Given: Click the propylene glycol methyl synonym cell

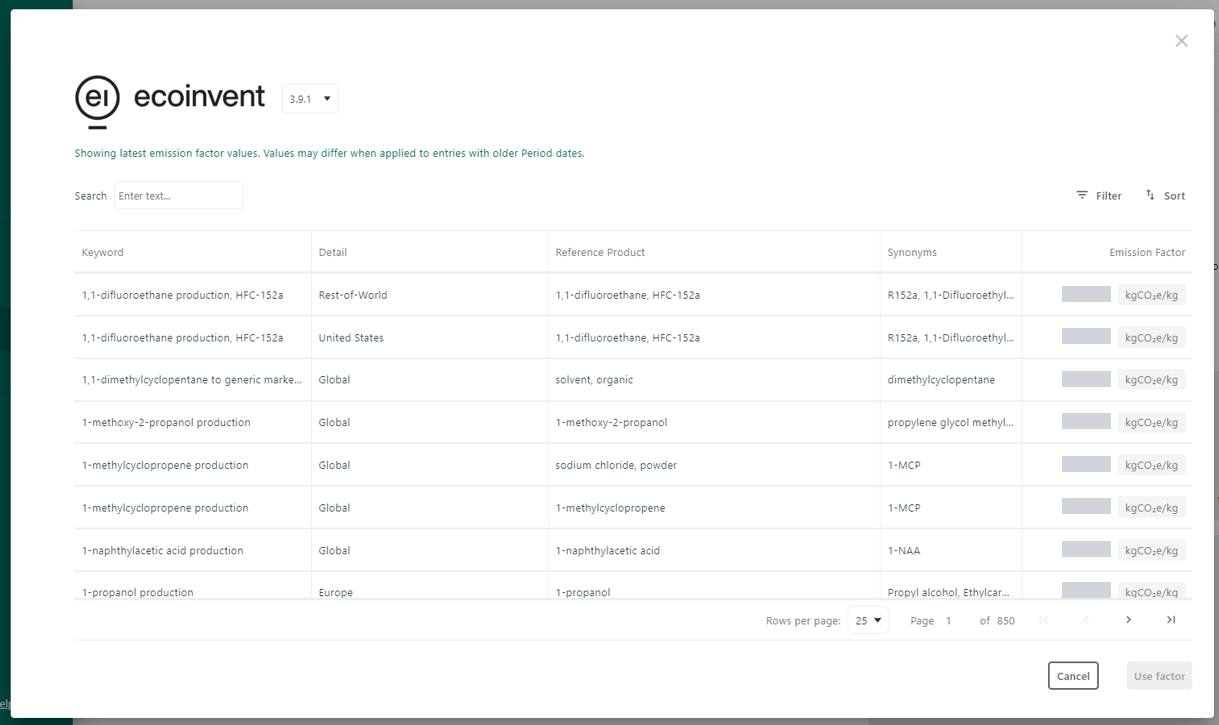Looking at the screenshot, I should pyautogui.click(x=951, y=423).
